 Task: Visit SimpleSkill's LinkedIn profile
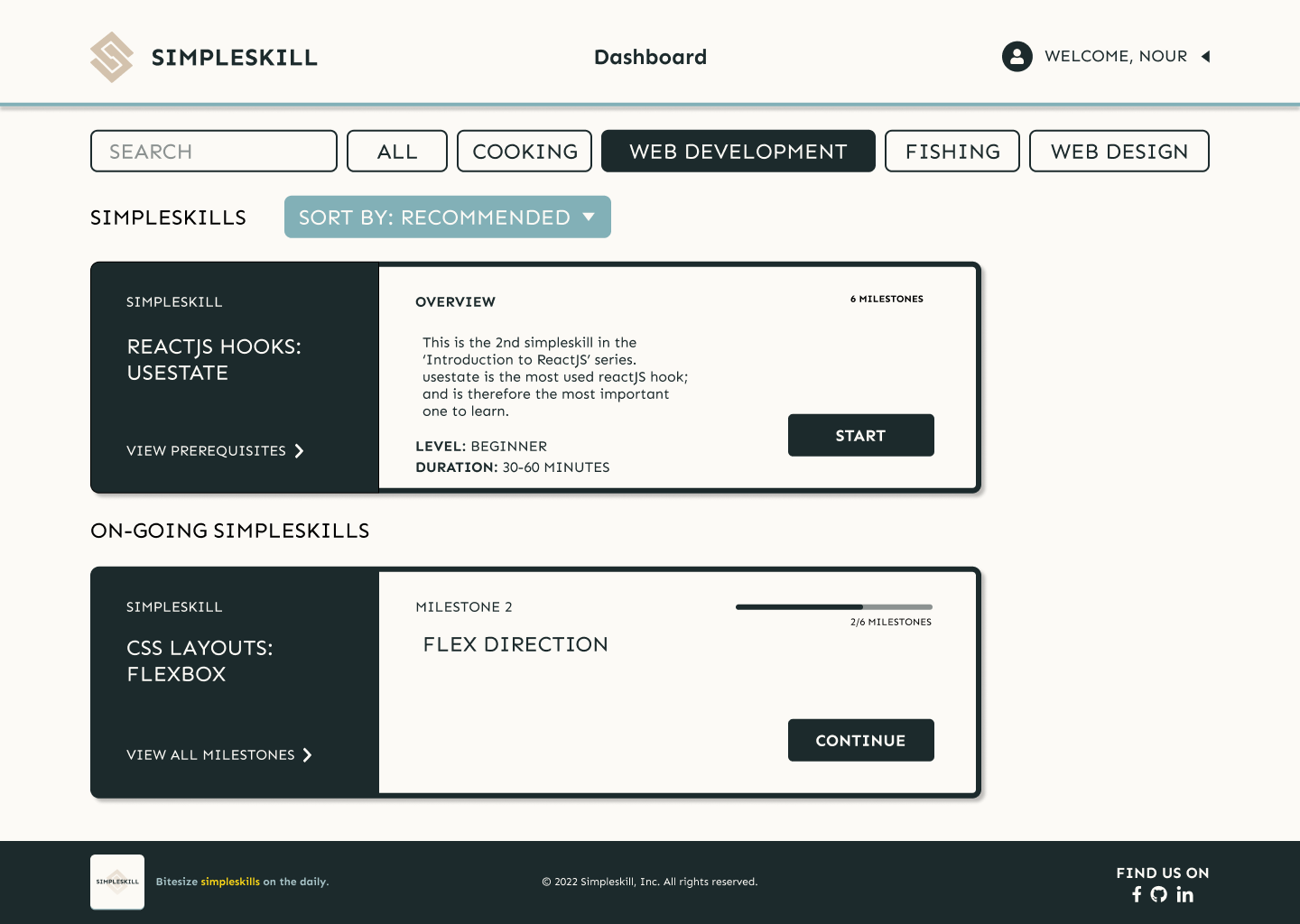pyautogui.click(x=1184, y=894)
